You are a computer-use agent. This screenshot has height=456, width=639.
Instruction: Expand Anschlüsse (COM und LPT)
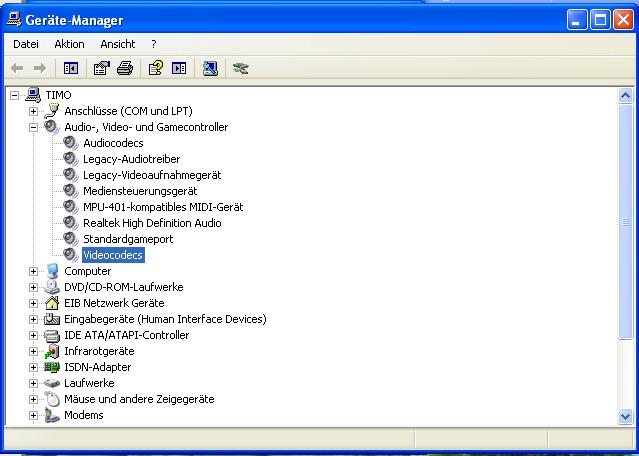33,111
